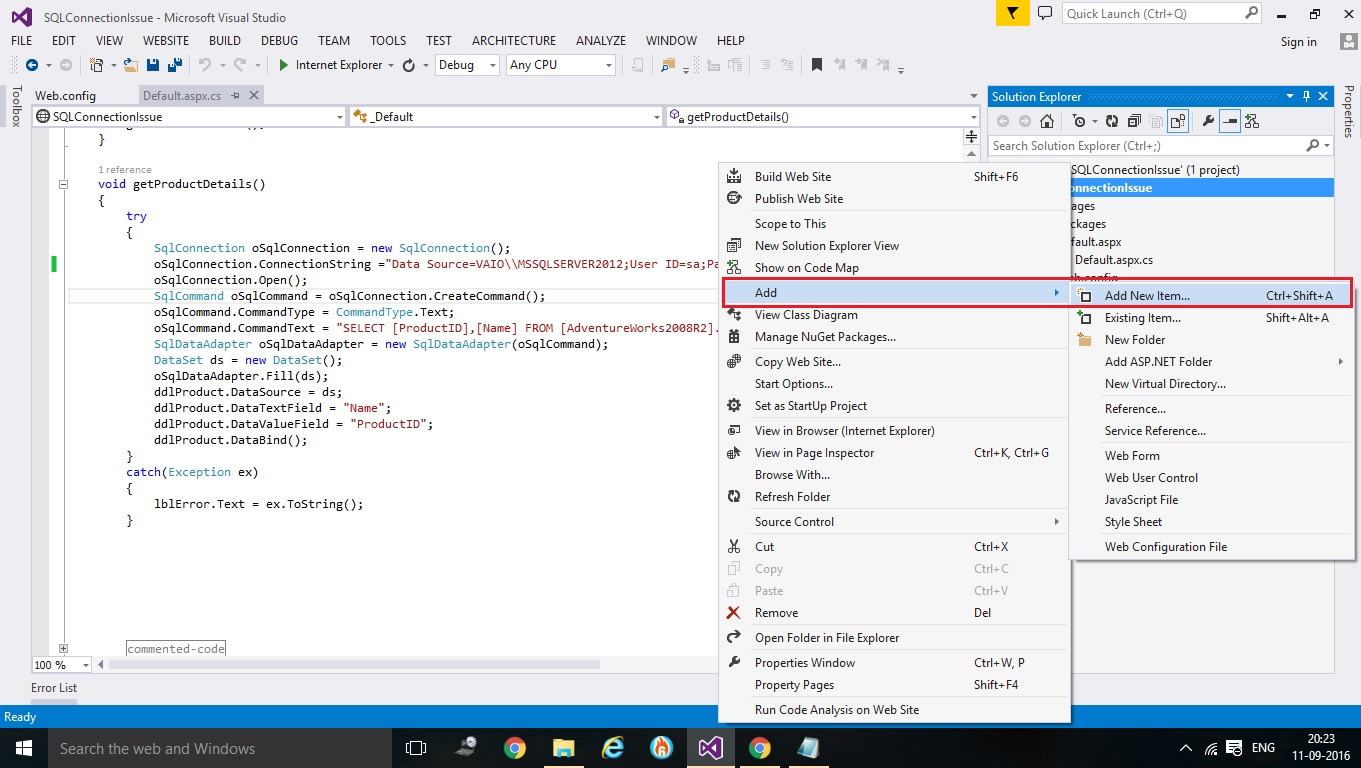Click the pin icon on the Default.aspx.cs tab
Screen dimensions: 1361x768
pyautogui.click(x=236, y=96)
